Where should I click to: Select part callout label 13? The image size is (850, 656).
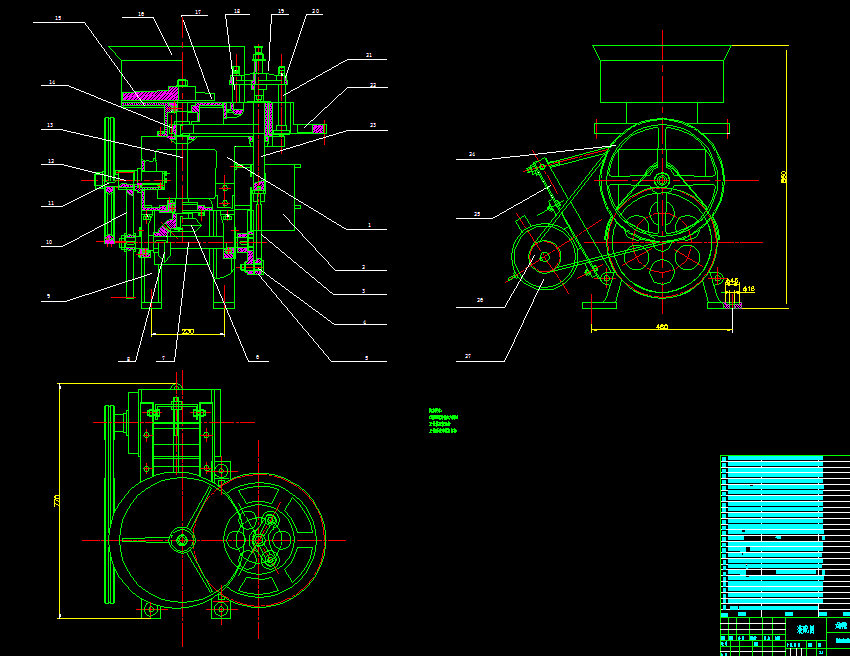[x=50, y=125]
